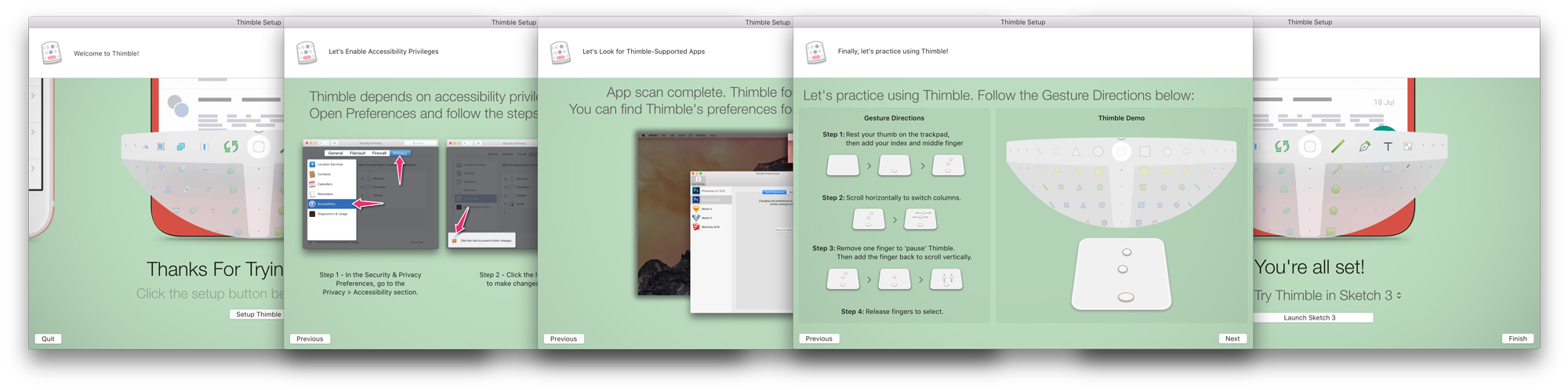Click the You're all set! heading
1568x390 pixels.
1309,267
